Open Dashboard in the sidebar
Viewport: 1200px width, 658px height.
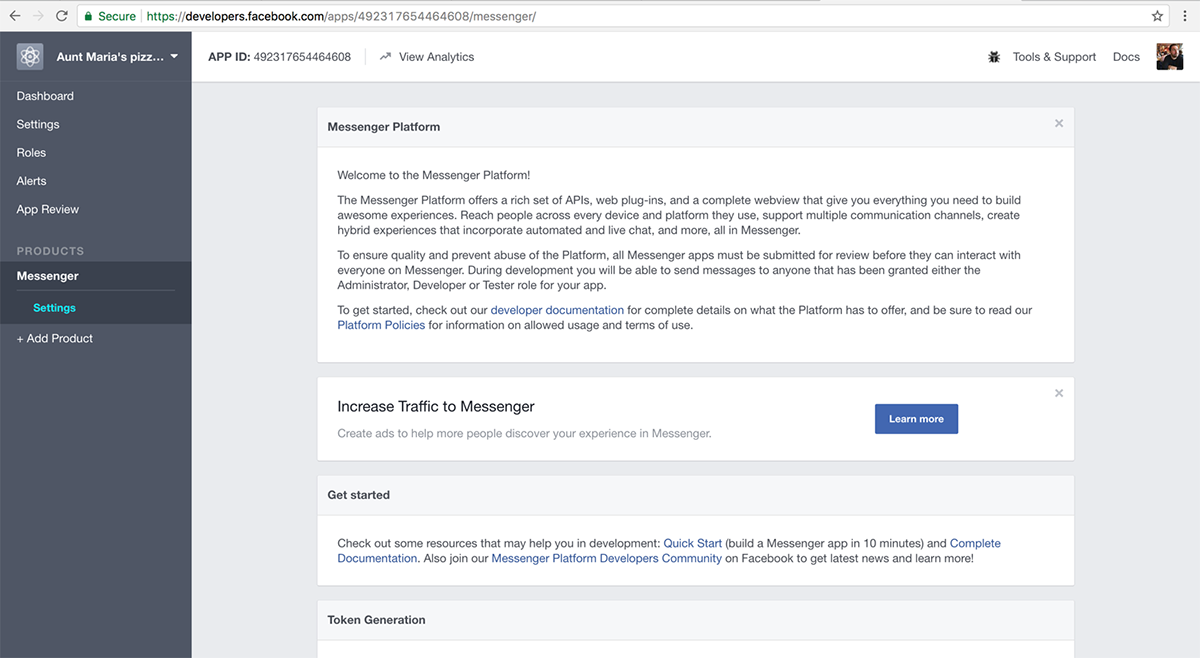click(45, 96)
